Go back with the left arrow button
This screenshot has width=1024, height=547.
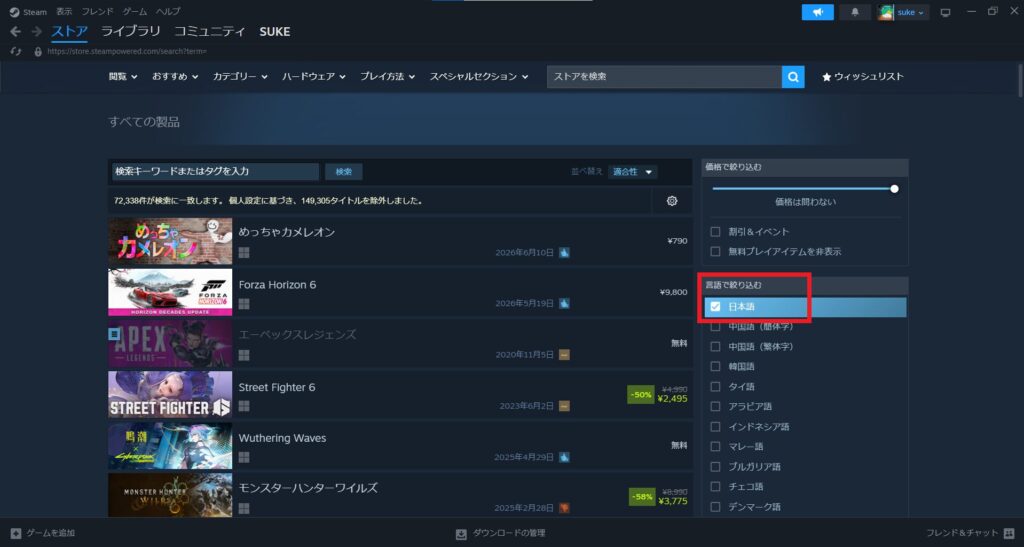(16, 31)
